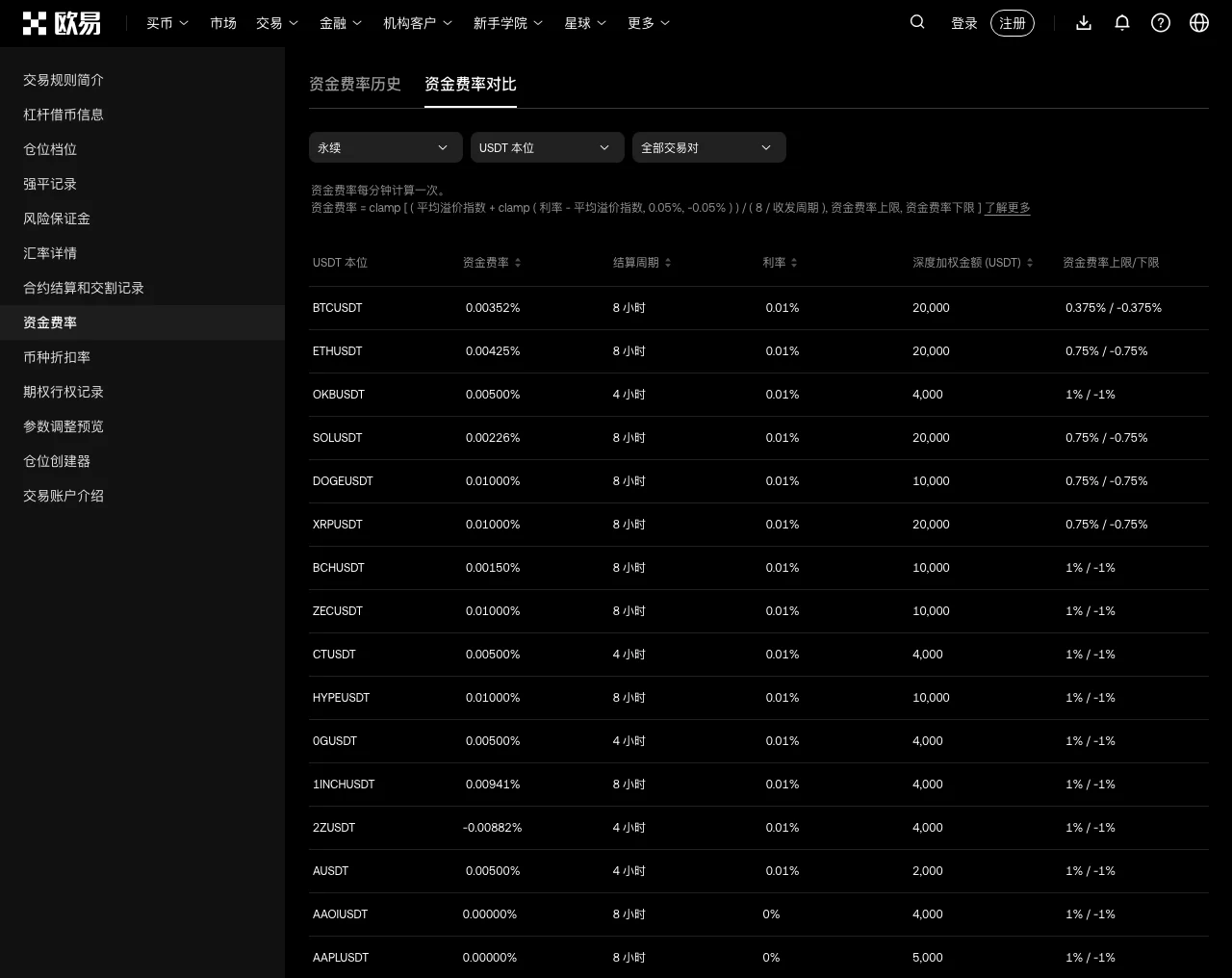Open the 全部交易对 dropdown
Screen dimensions: 1232x978
tap(709, 147)
